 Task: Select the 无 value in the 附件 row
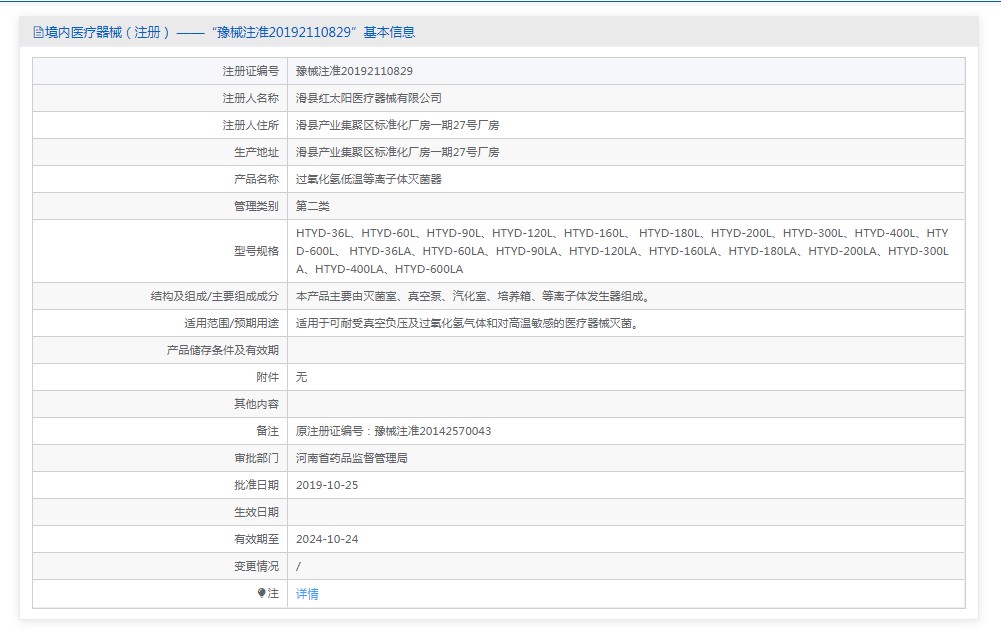301,377
